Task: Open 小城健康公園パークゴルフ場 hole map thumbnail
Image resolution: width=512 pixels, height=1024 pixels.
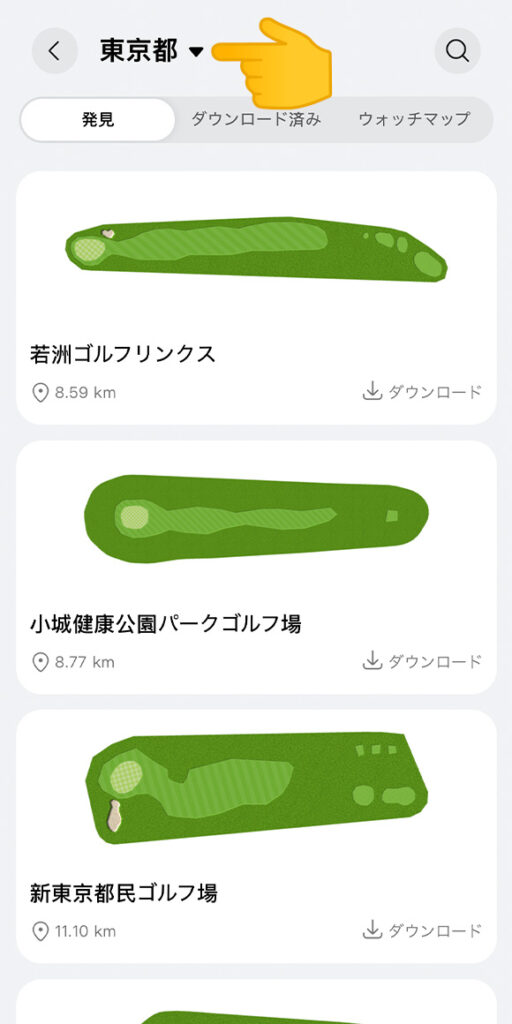Action: click(256, 518)
